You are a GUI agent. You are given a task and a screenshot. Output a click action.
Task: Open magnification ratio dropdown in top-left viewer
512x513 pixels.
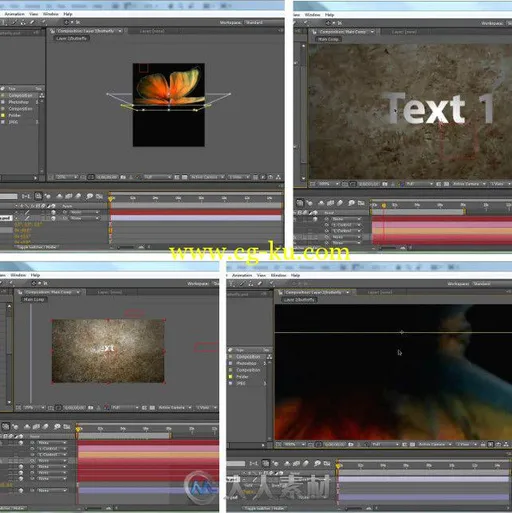point(66,177)
